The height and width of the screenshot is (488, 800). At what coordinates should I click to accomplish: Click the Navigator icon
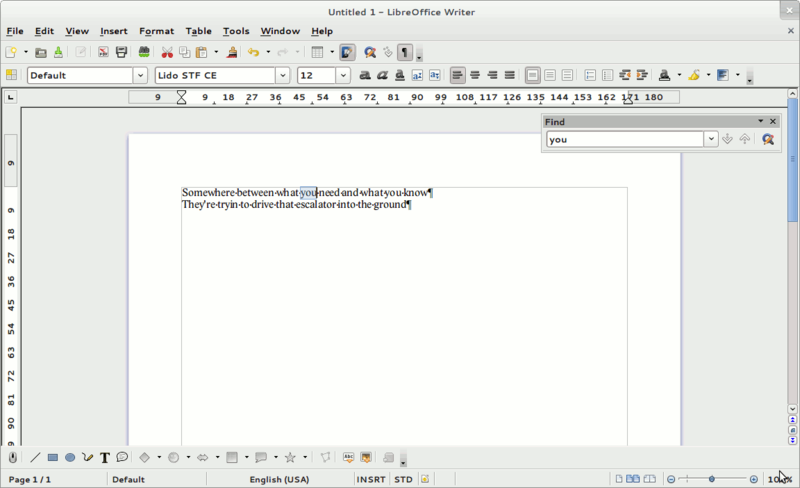(x=388, y=52)
